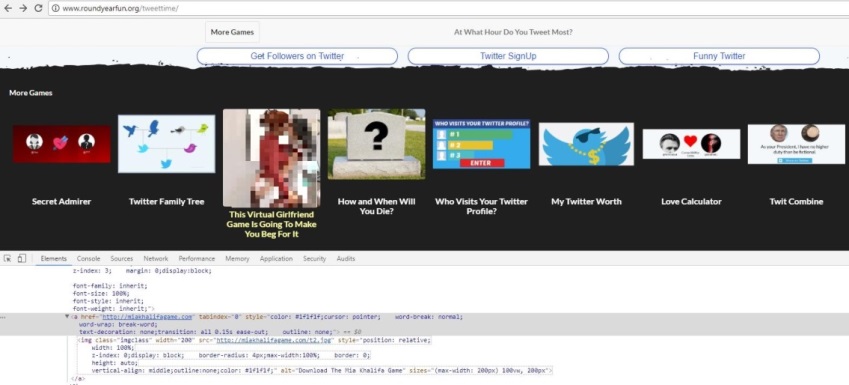Toggle the DevTools device toolbar icon
The width and height of the screenshot is (849, 385).
coord(22,258)
